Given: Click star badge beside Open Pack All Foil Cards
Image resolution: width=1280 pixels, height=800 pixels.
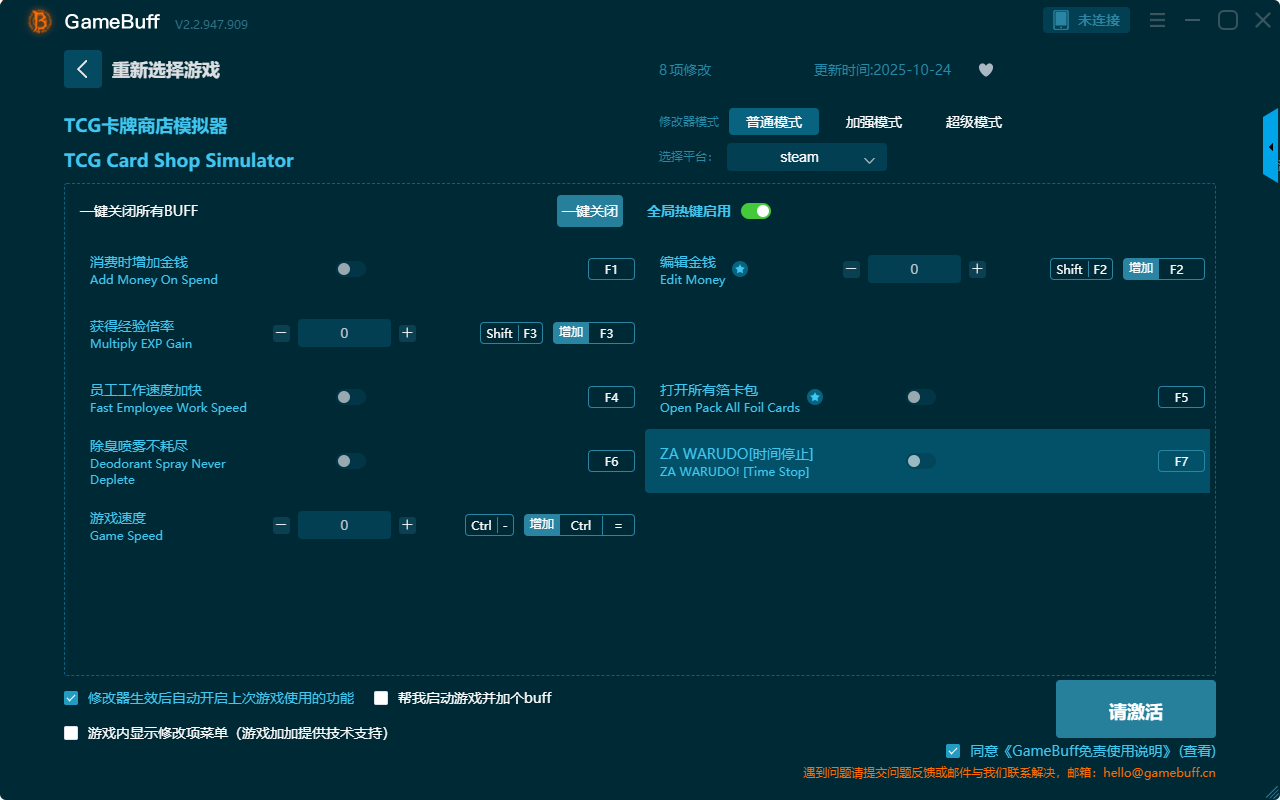Looking at the screenshot, I should click(815, 397).
